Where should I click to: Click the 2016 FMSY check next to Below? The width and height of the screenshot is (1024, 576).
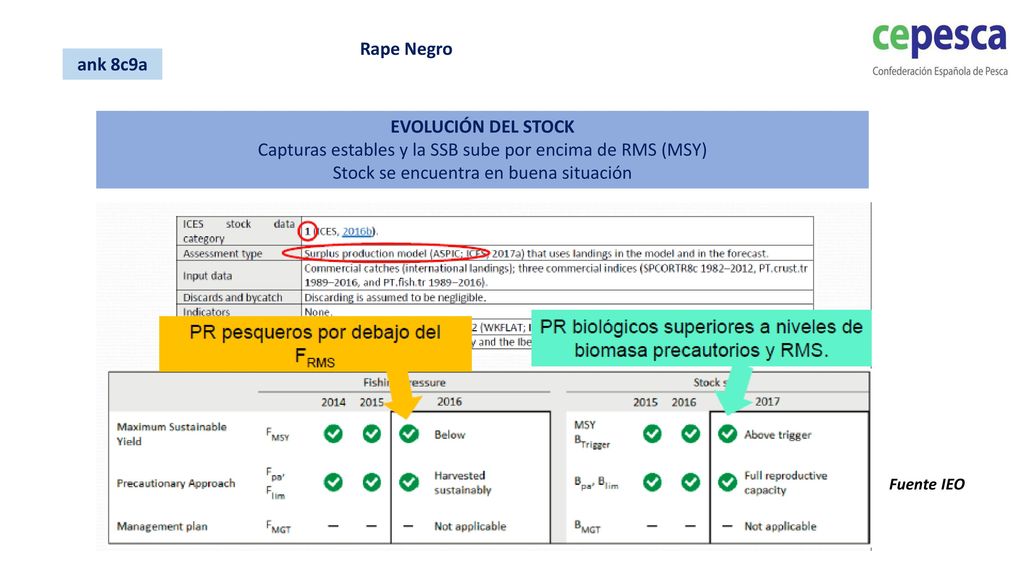pos(409,434)
